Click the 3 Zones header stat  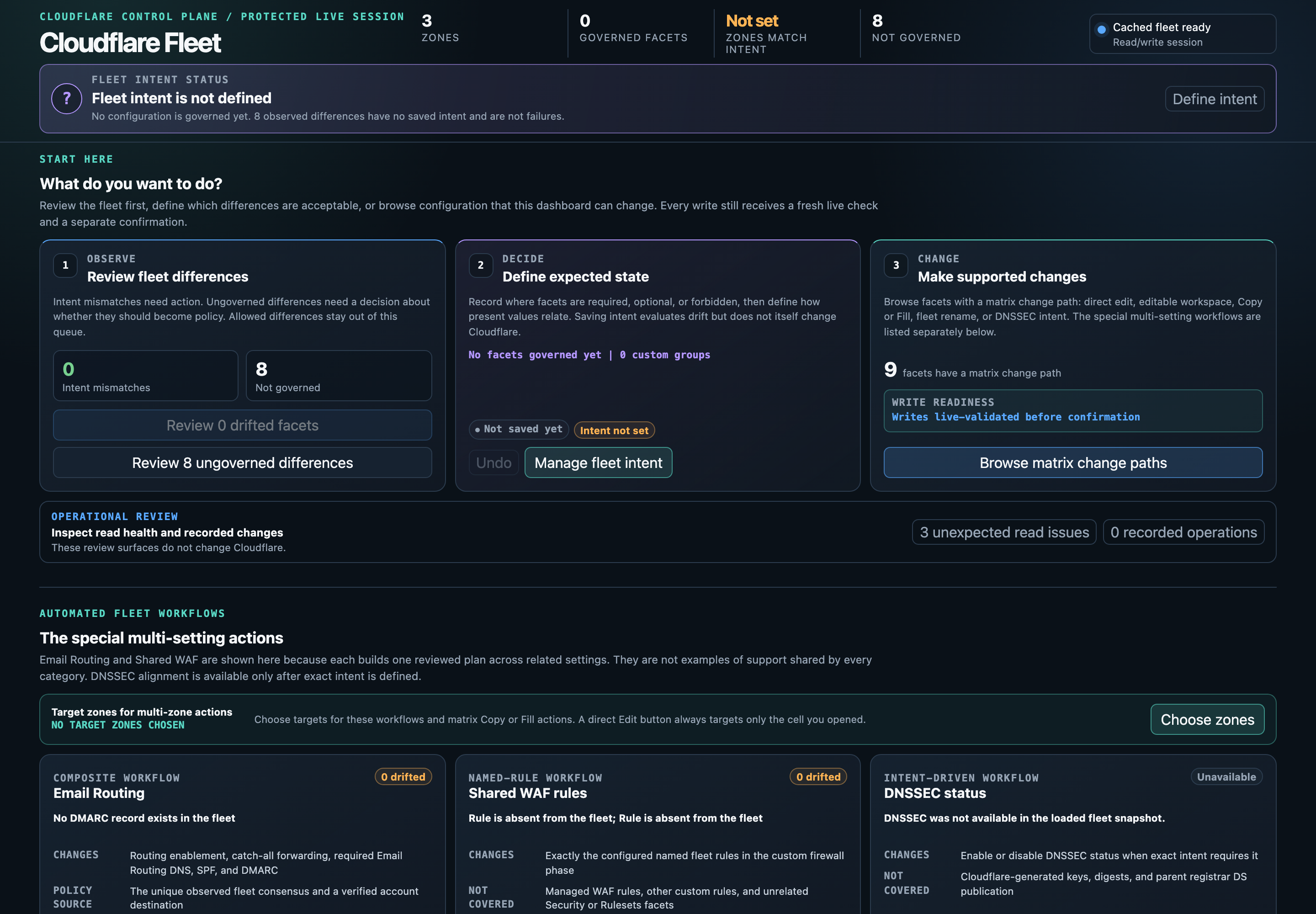pos(440,29)
